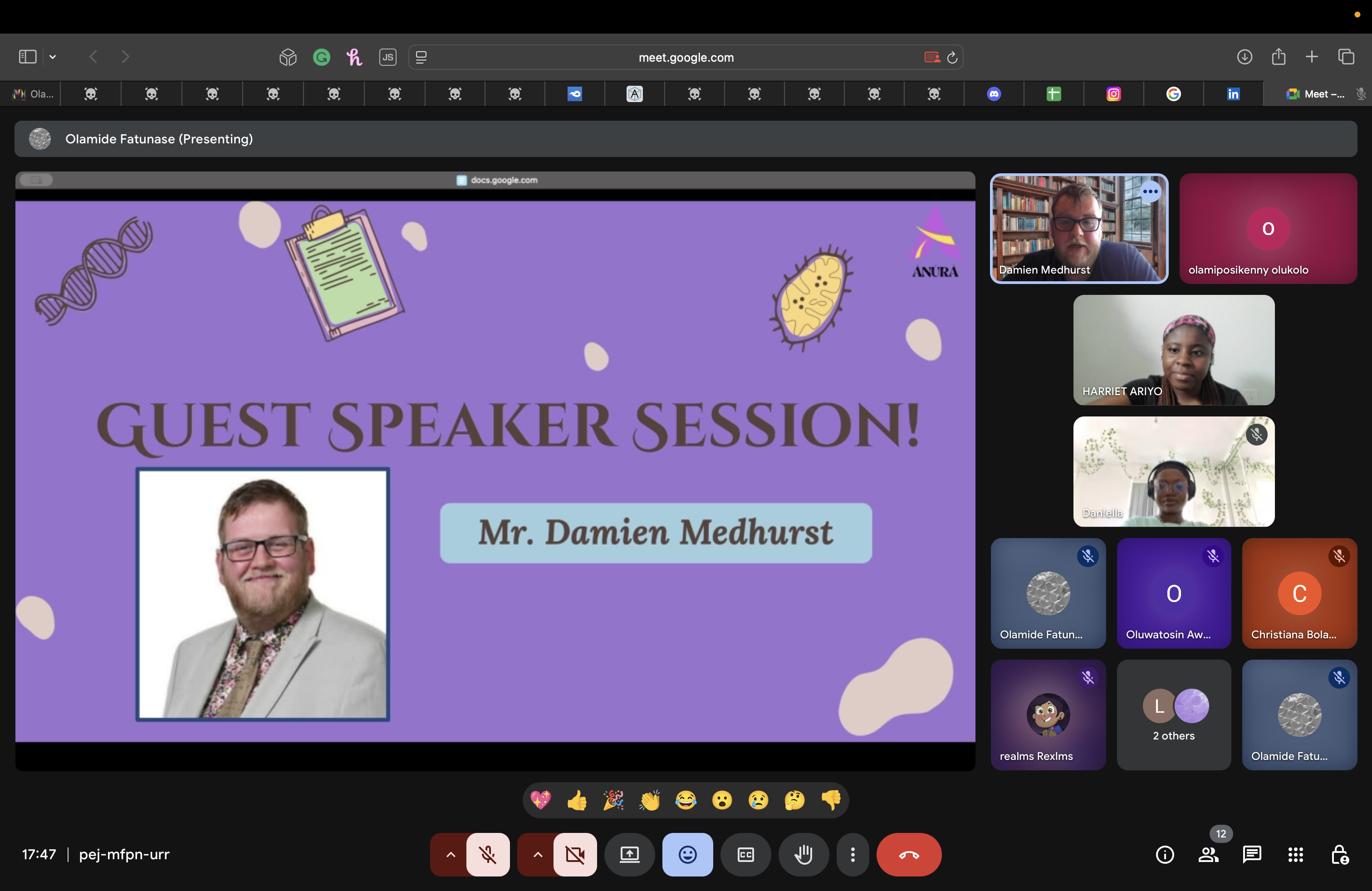Click the Olamide Fatunase (Presenting) banner
The height and width of the screenshot is (891, 1372).
tap(686, 139)
